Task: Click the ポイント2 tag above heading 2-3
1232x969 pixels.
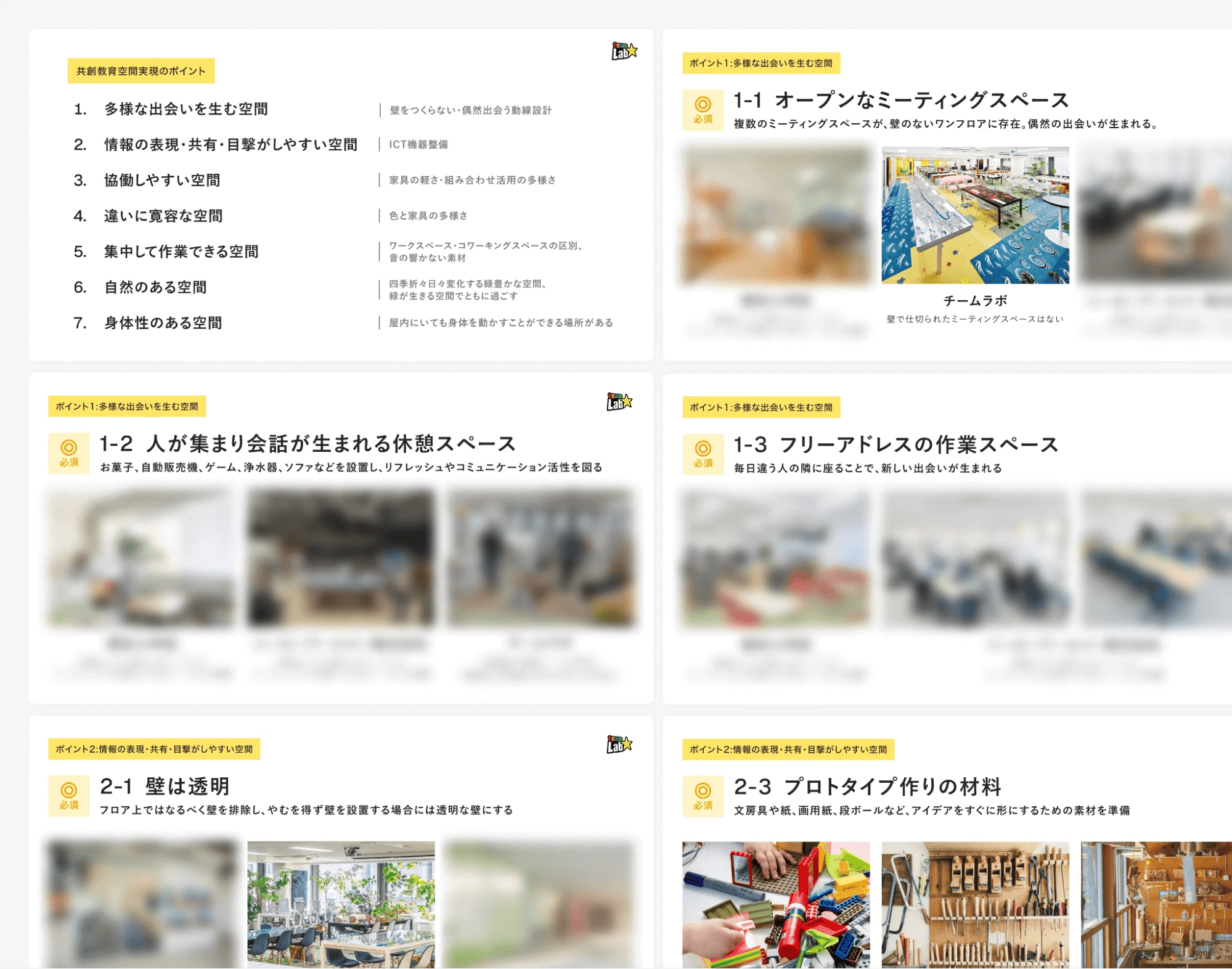Action: click(788, 750)
